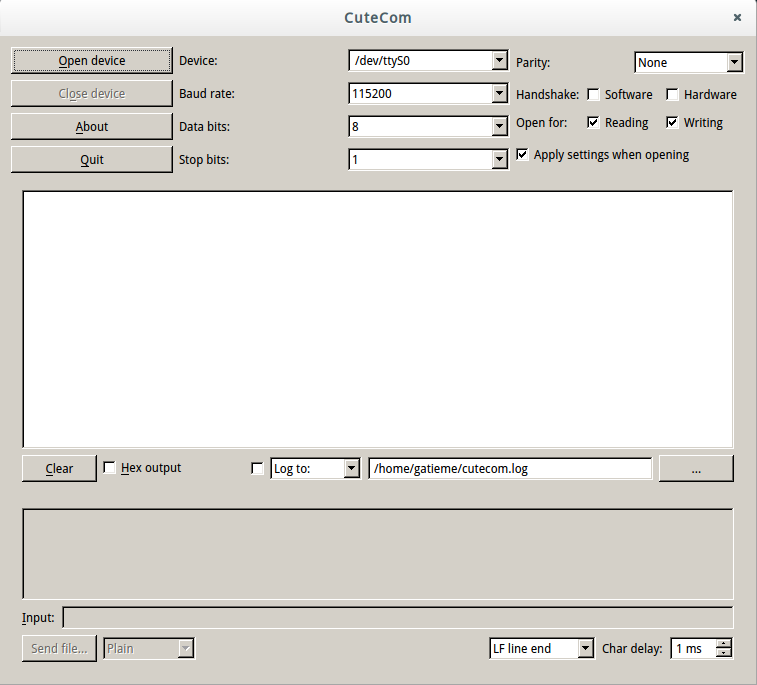Click the Char delay: label

(x=632, y=649)
